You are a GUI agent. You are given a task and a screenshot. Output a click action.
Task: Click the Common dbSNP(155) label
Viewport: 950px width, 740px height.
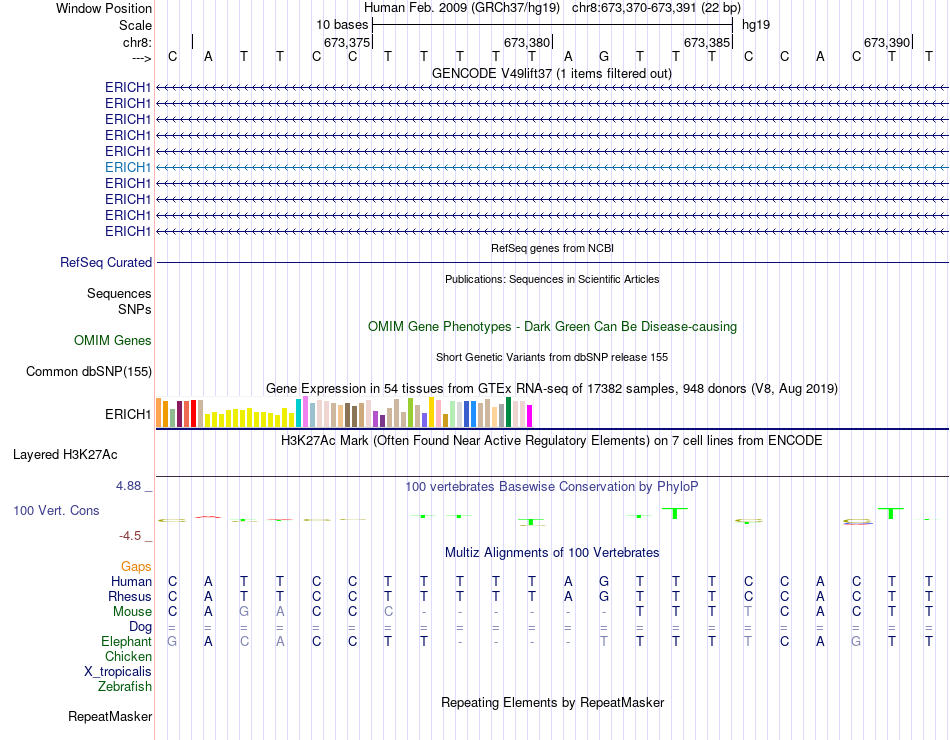click(88, 372)
